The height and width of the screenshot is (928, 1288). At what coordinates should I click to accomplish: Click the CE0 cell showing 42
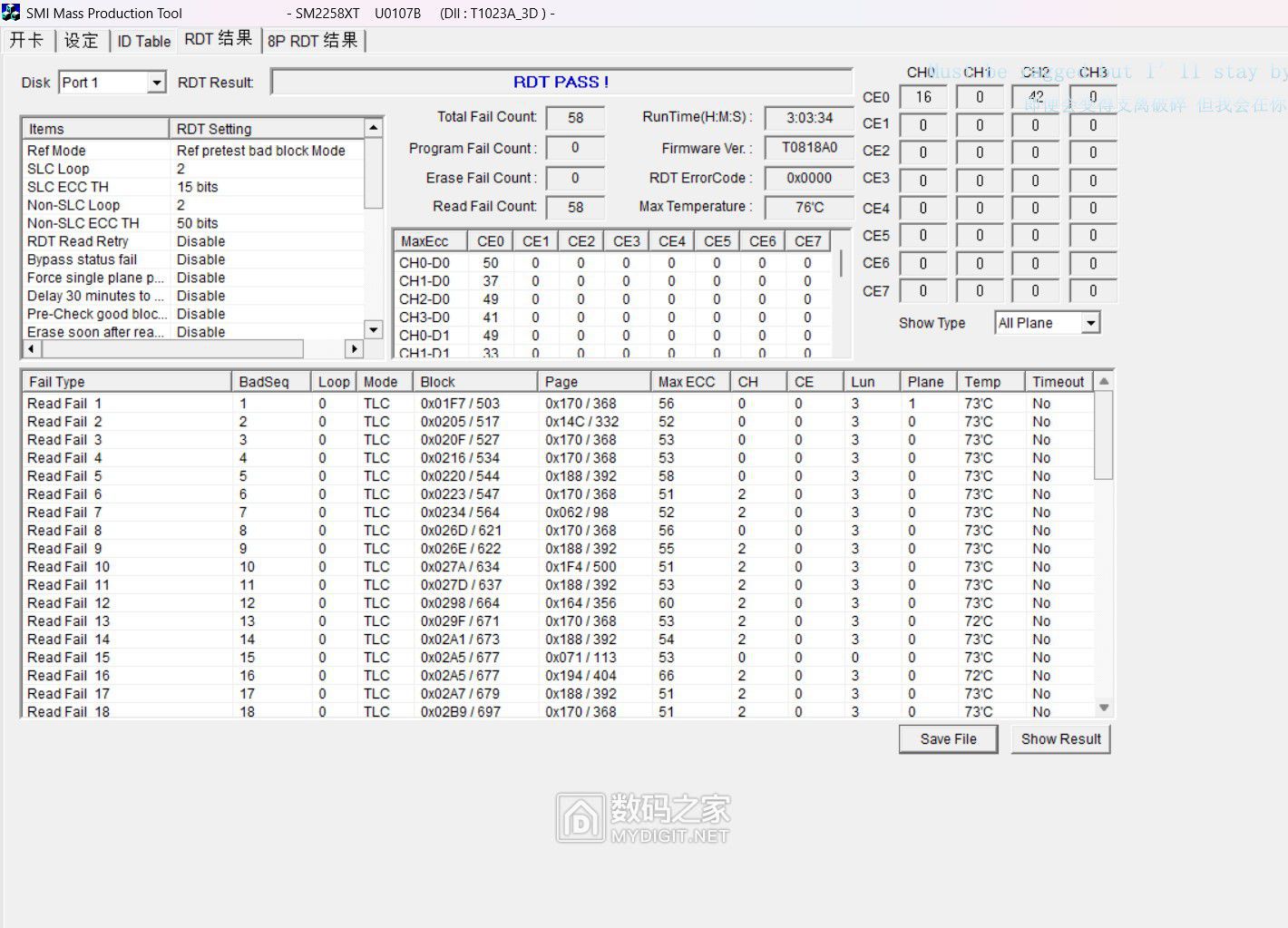click(1036, 97)
